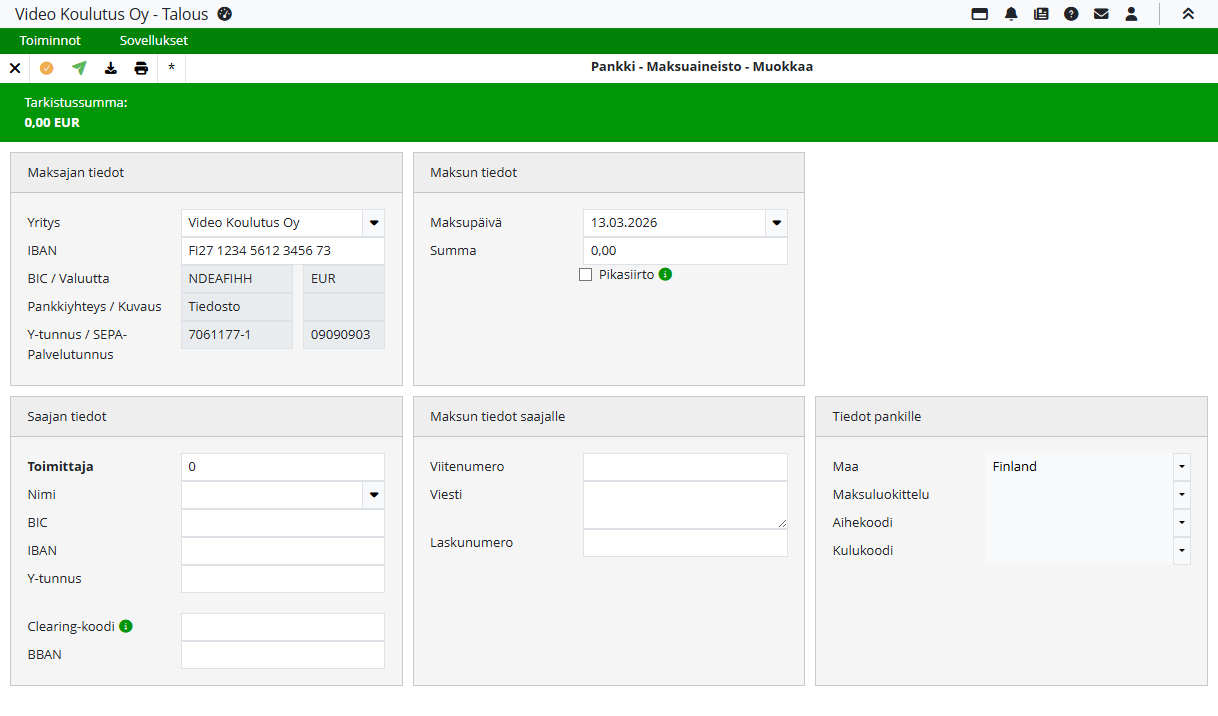The width and height of the screenshot is (1218, 716).
Task: Open messages with the envelope icon
Action: 1101,14
